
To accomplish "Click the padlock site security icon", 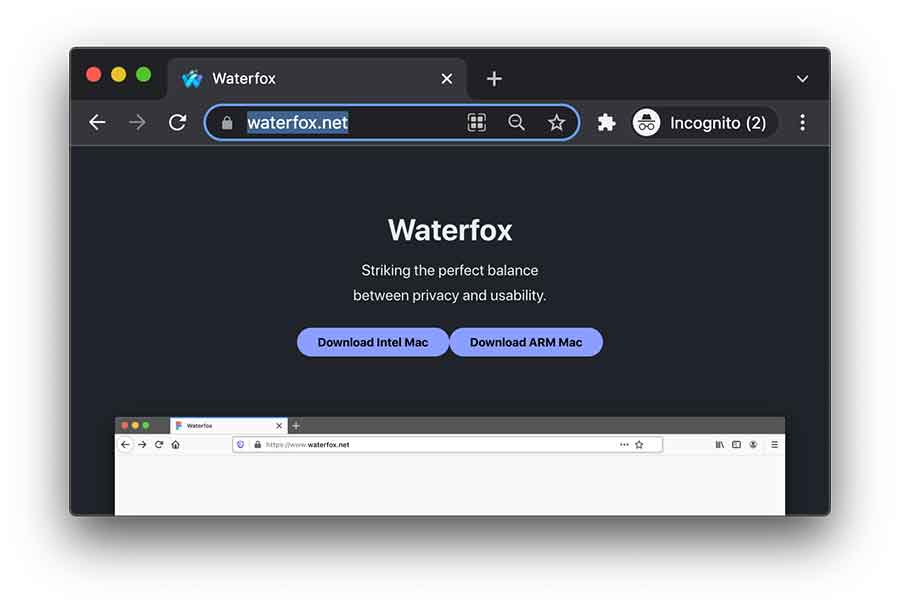I will point(227,122).
